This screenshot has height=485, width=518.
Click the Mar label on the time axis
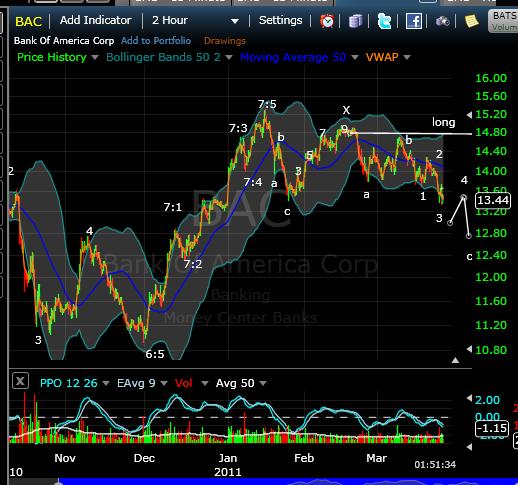tap(377, 458)
